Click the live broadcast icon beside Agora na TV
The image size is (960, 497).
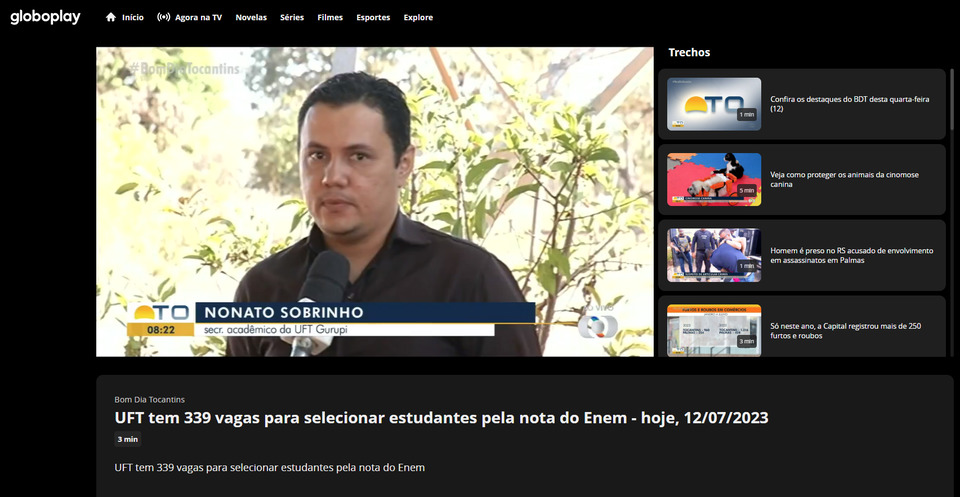point(163,17)
